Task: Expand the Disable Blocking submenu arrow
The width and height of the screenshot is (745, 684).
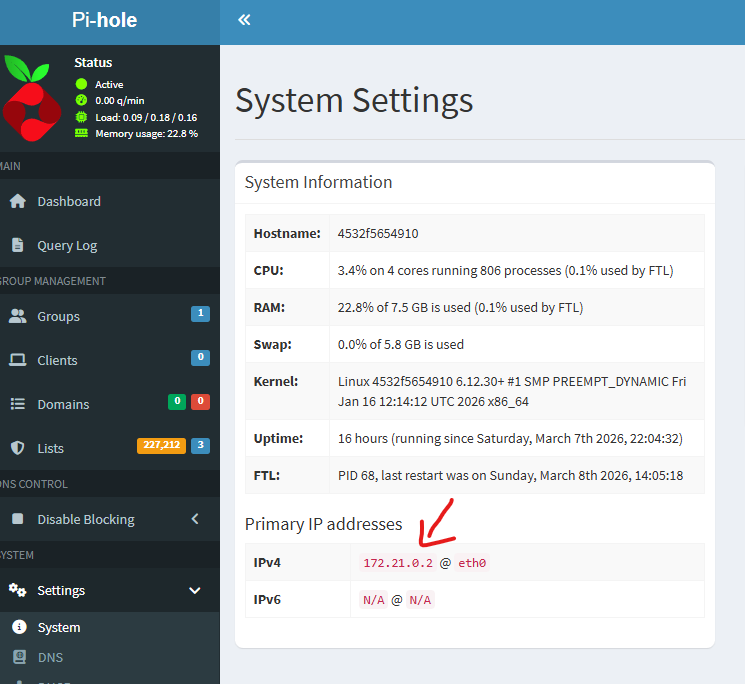Action: pyautogui.click(x=195, y=519)
